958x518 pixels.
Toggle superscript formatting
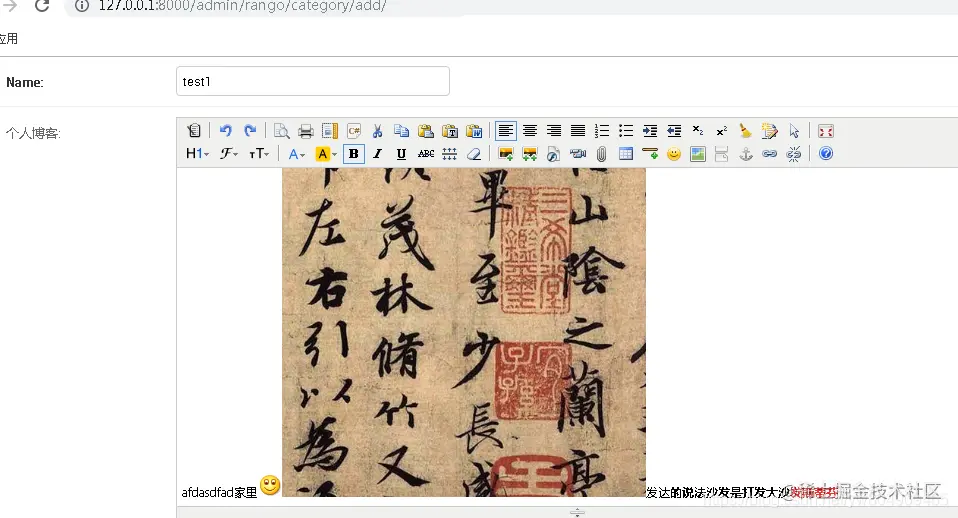tap(722, 131)
